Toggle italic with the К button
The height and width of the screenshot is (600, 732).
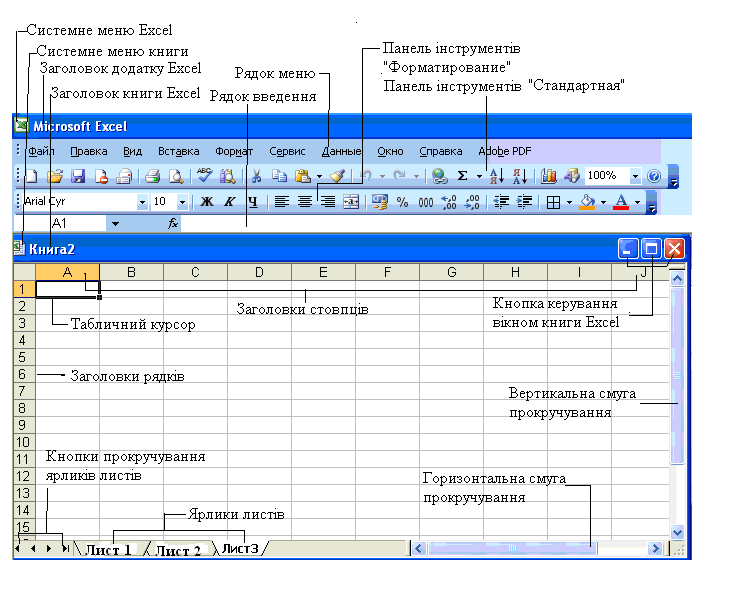click(229, 202)
